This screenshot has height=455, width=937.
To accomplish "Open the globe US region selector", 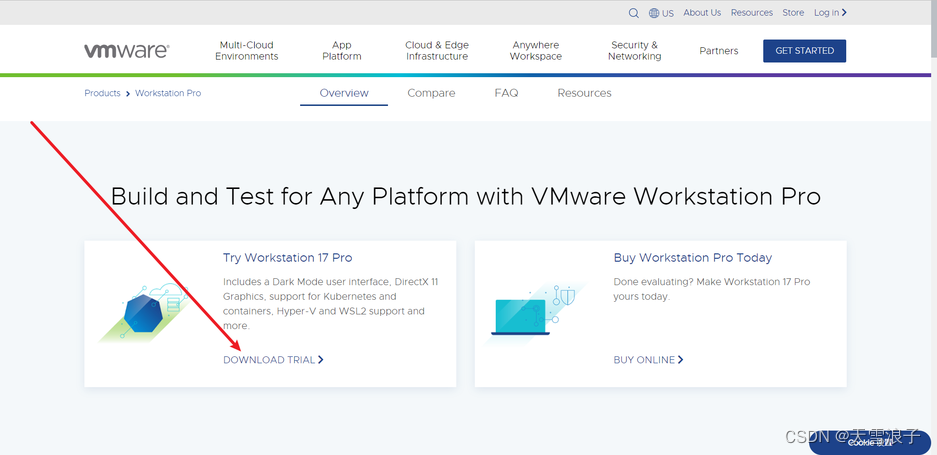I will 661,13.
